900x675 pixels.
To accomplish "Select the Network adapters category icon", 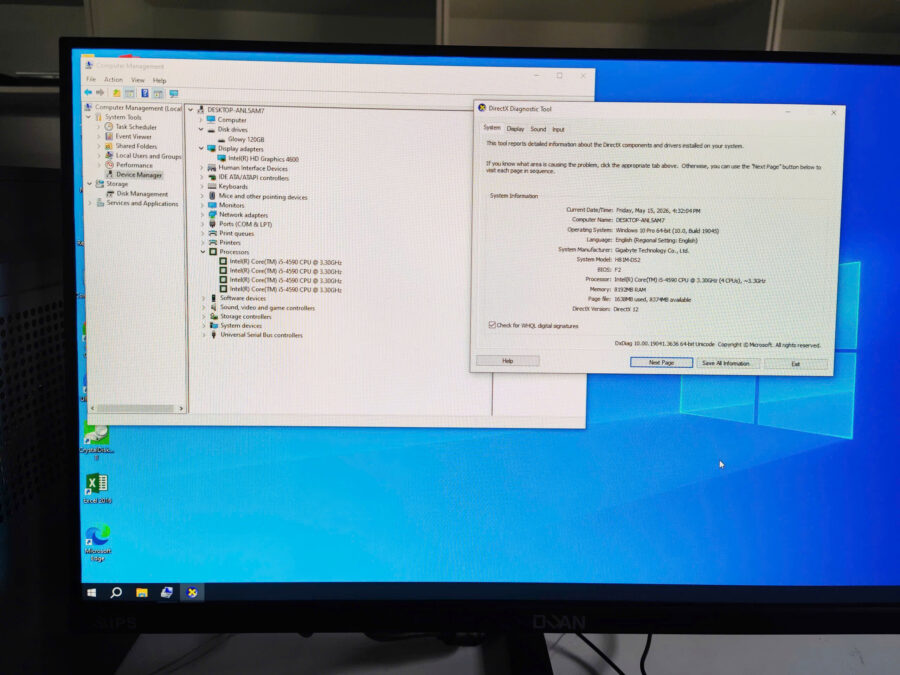I will [212, 215].
